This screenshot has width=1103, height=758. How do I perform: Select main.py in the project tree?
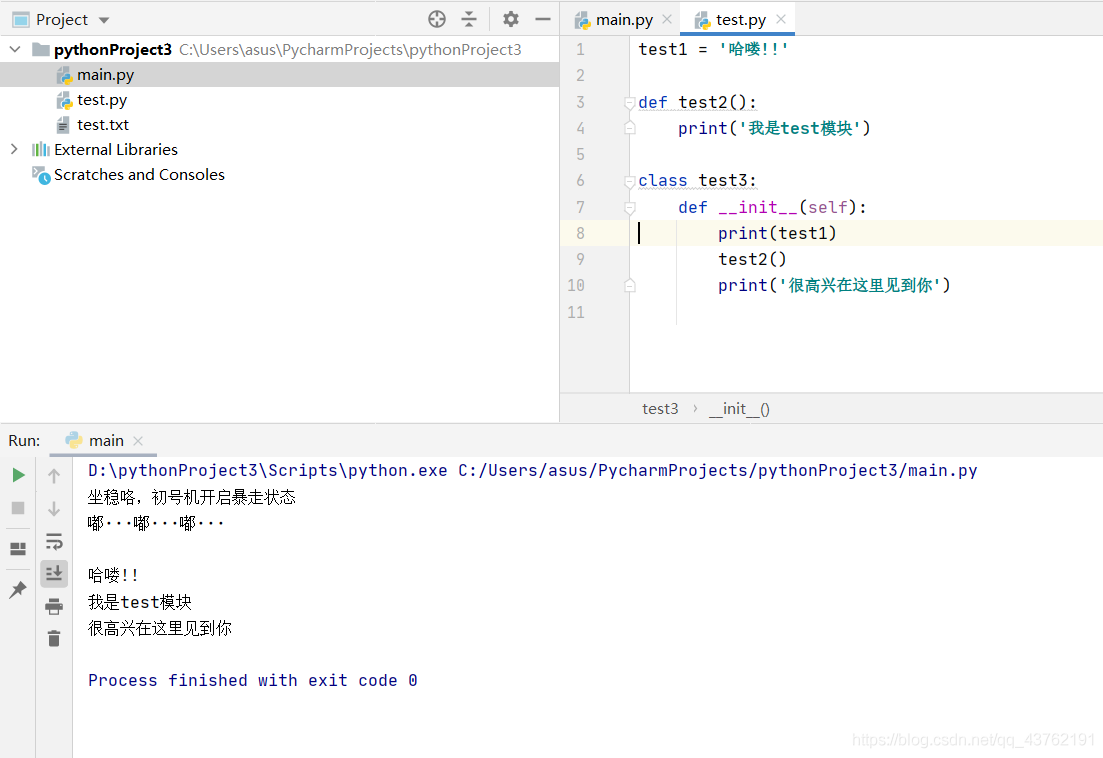pos(106,75)
